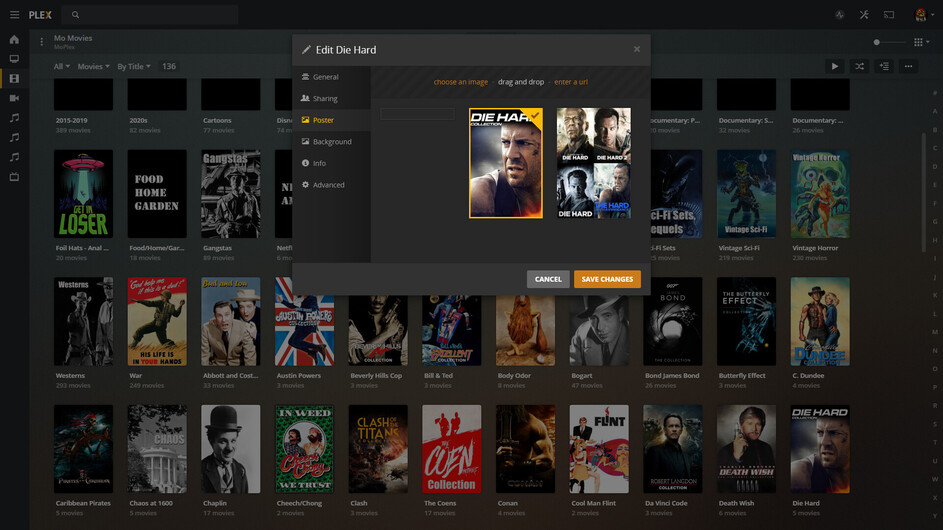Open the Caribbean Pirates collection poster

(83, 449)
